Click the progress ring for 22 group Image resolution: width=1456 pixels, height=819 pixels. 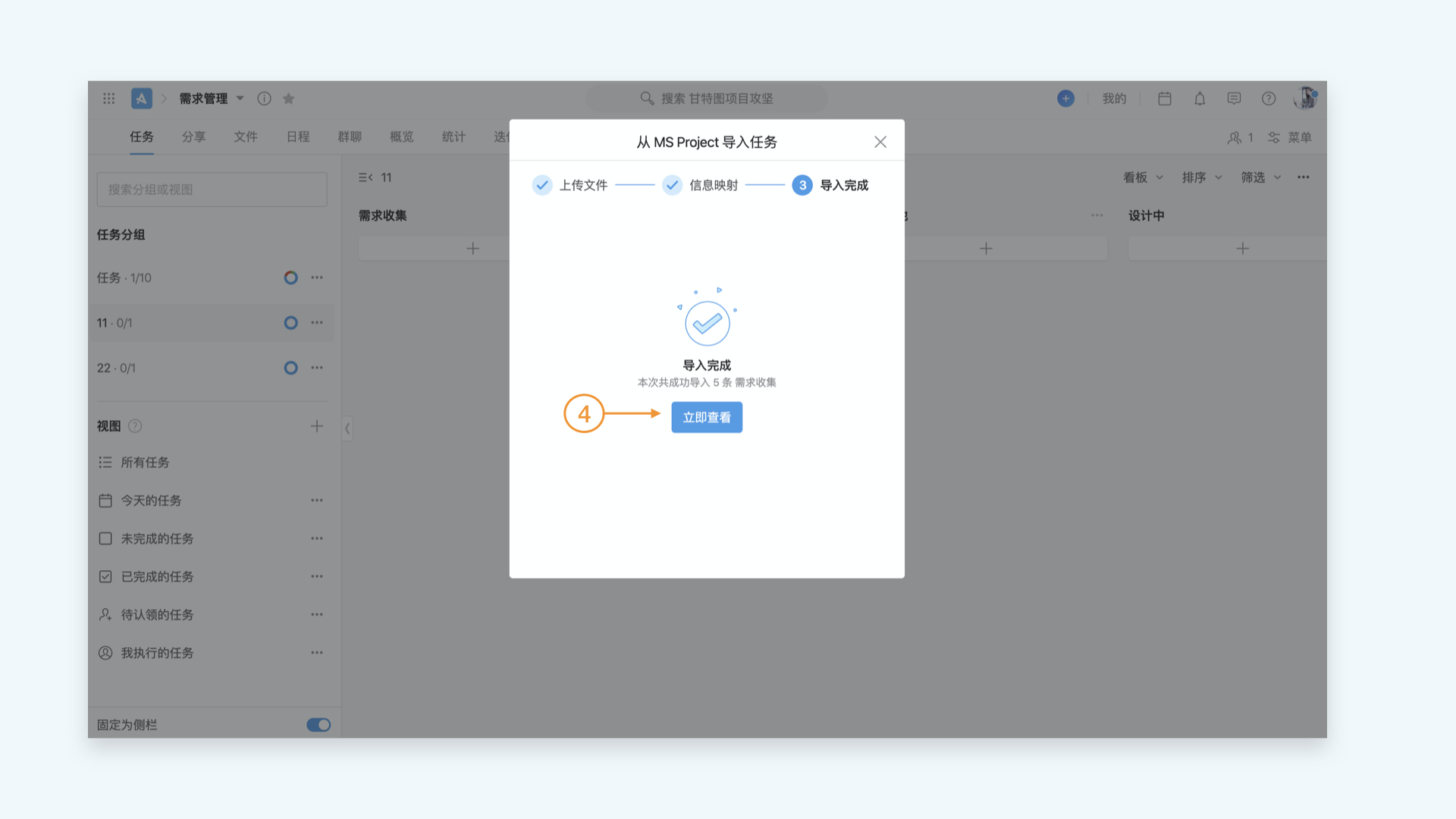290,368
